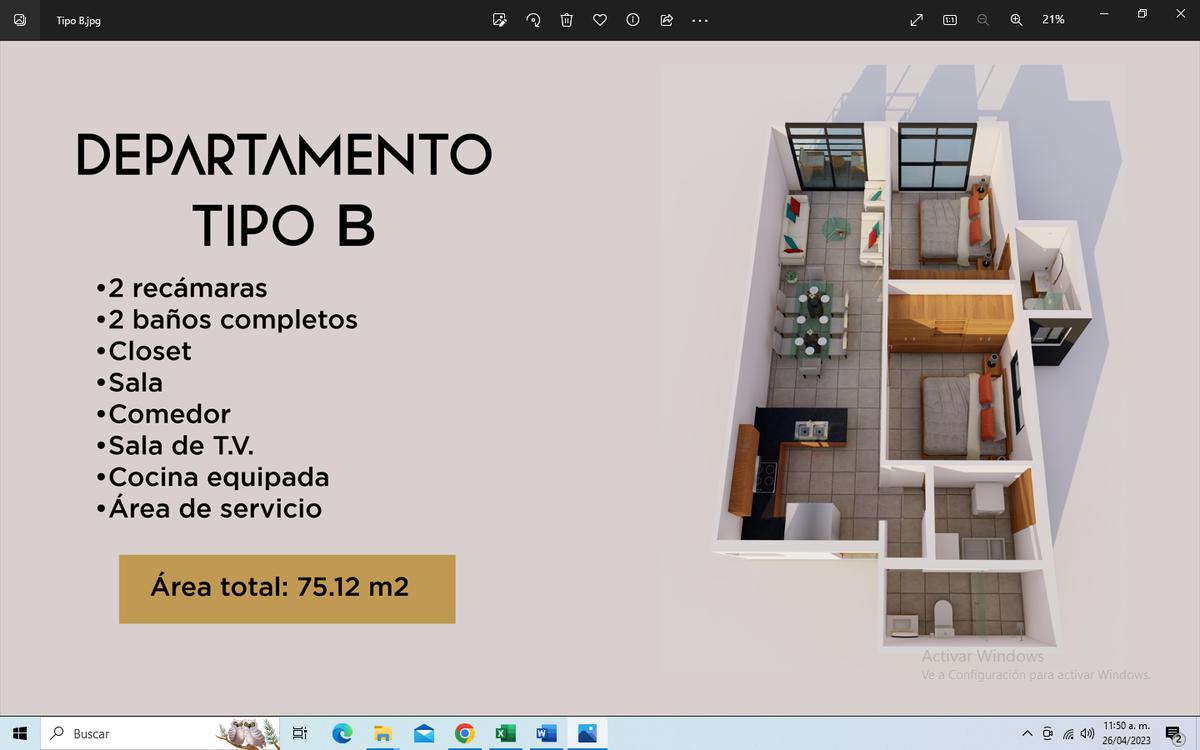This screenshot has width=1200, height=750.
Task: Open the Photos app home icon
Action: [x=20, y=20]
